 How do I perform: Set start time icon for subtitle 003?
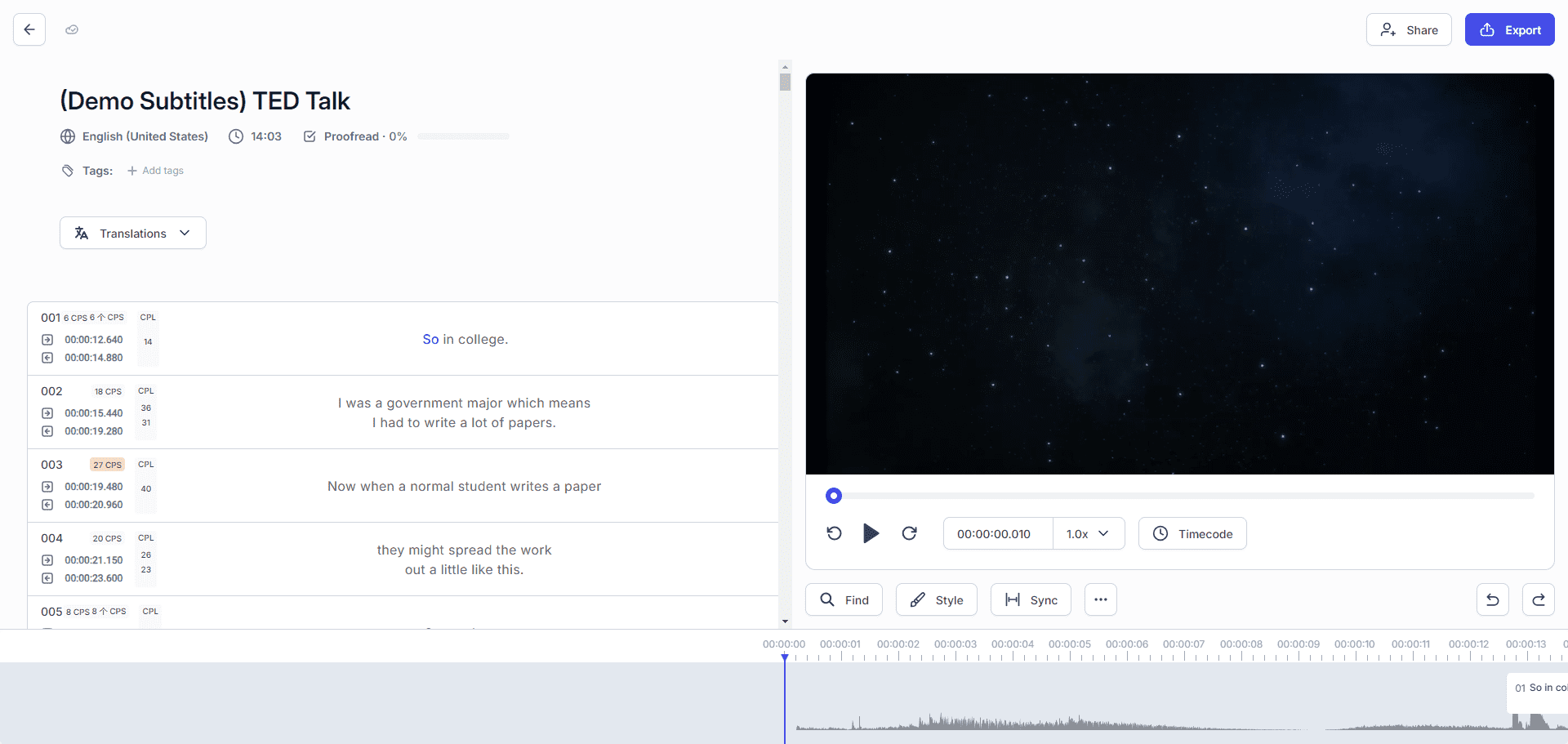pos(47,487)
